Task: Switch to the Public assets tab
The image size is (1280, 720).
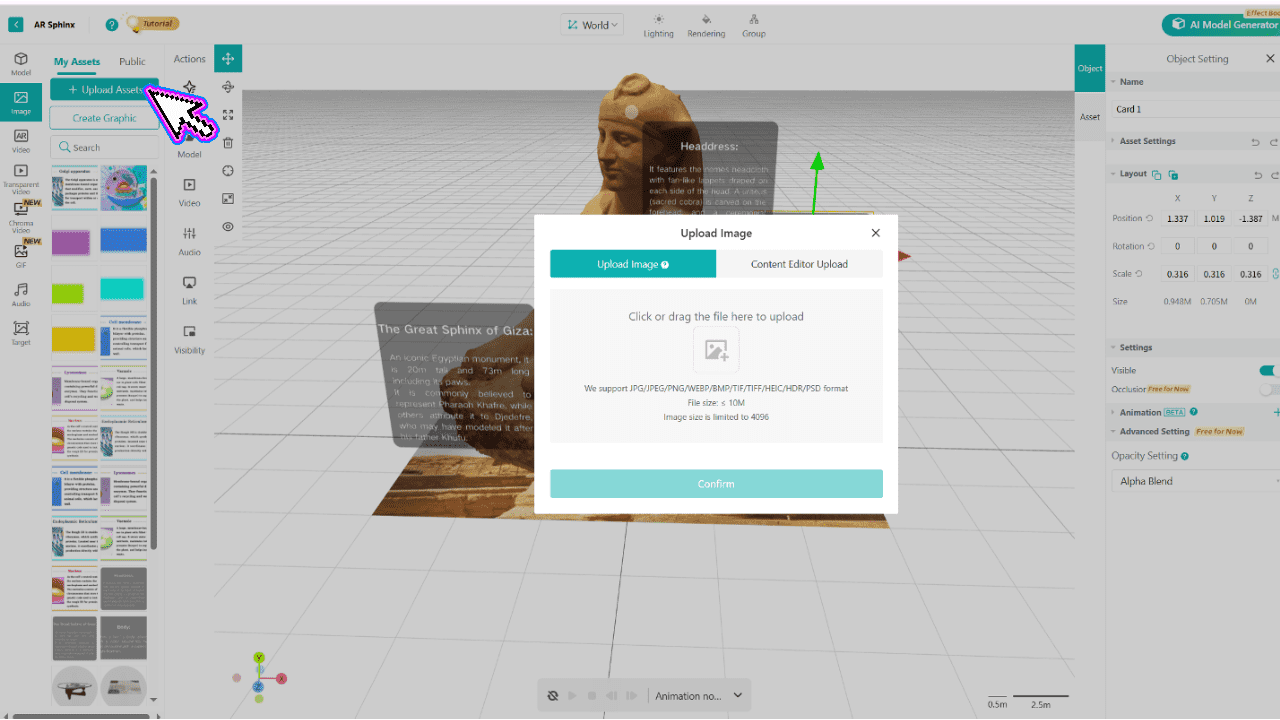Action: [132, 61]
